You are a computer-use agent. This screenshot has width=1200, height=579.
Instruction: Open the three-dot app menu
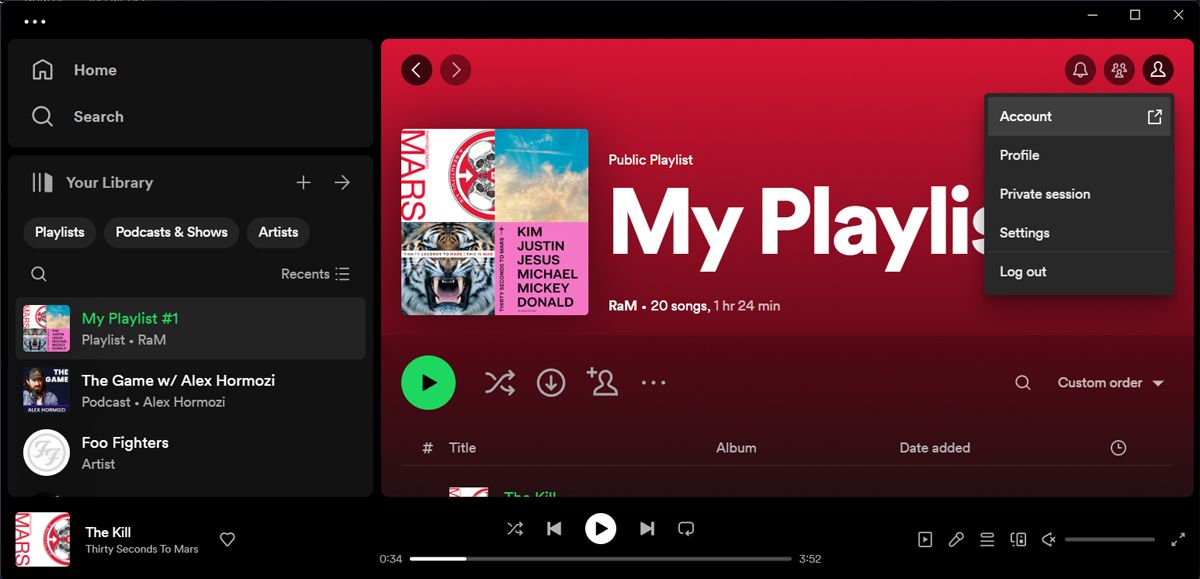[x=35, y=21]
